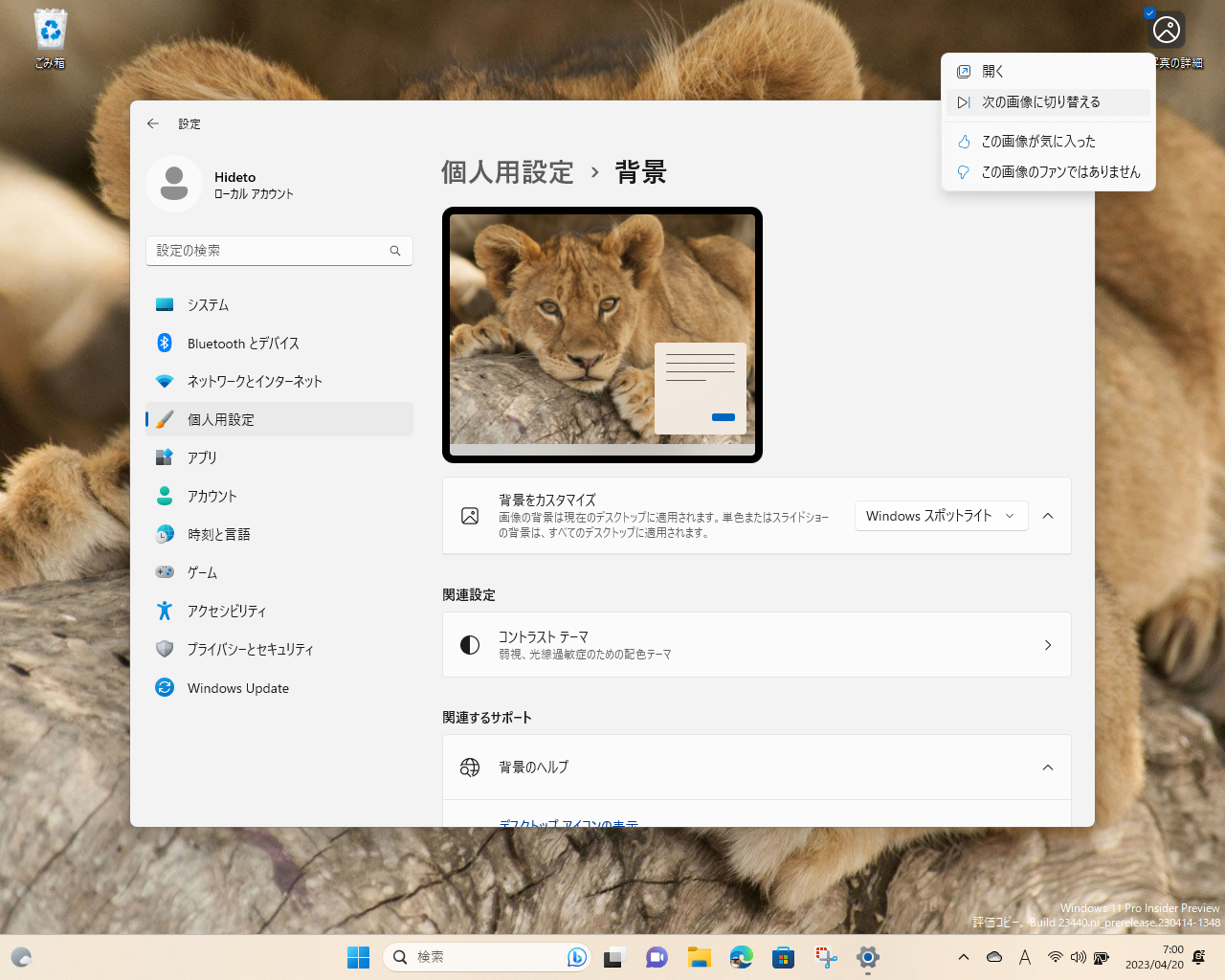Select Bluetooth とデバイス settings
The width and height of the screenshot is (1225, 980).
pos(242,343)
